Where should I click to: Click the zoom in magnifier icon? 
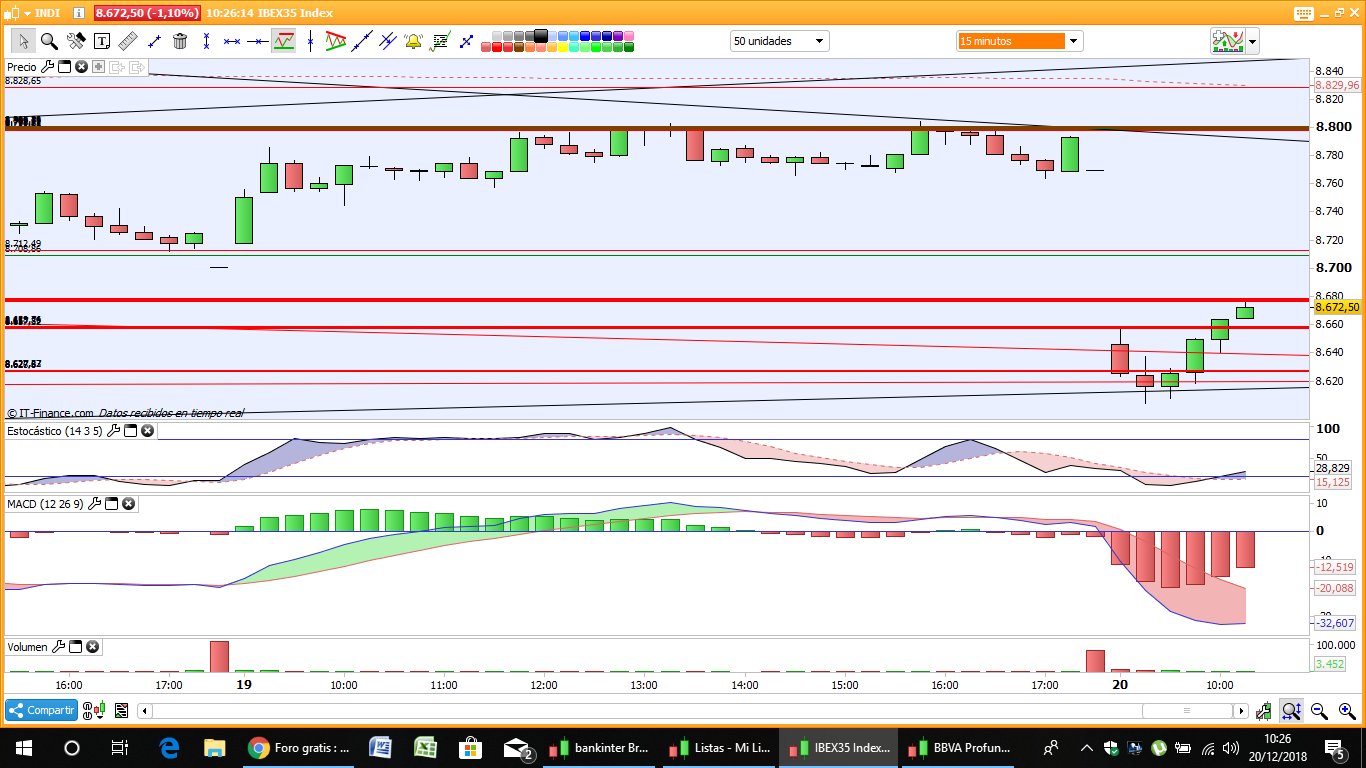coord(1347,711)
